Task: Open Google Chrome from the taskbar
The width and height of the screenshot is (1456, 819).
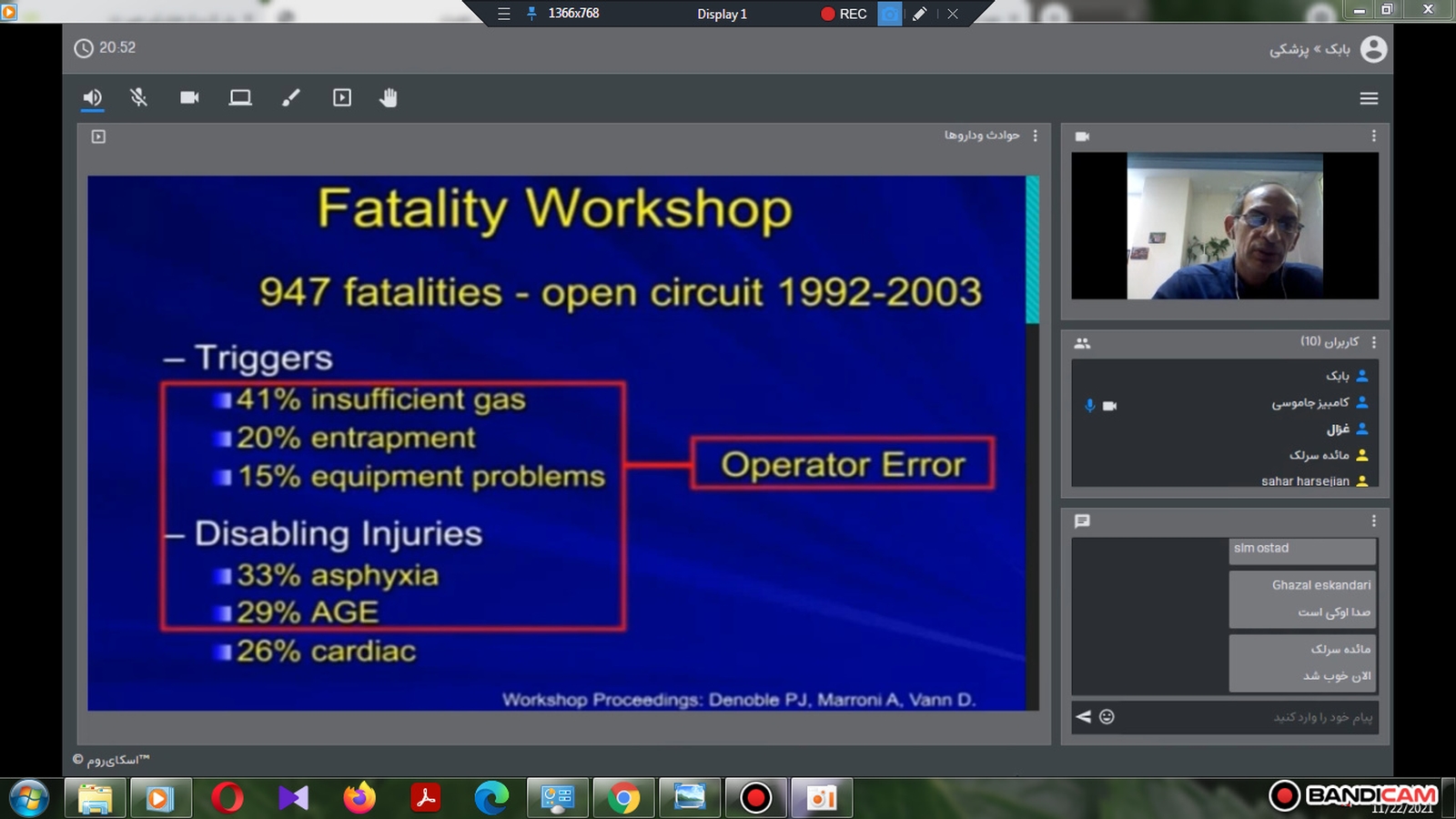Action: 623,799
